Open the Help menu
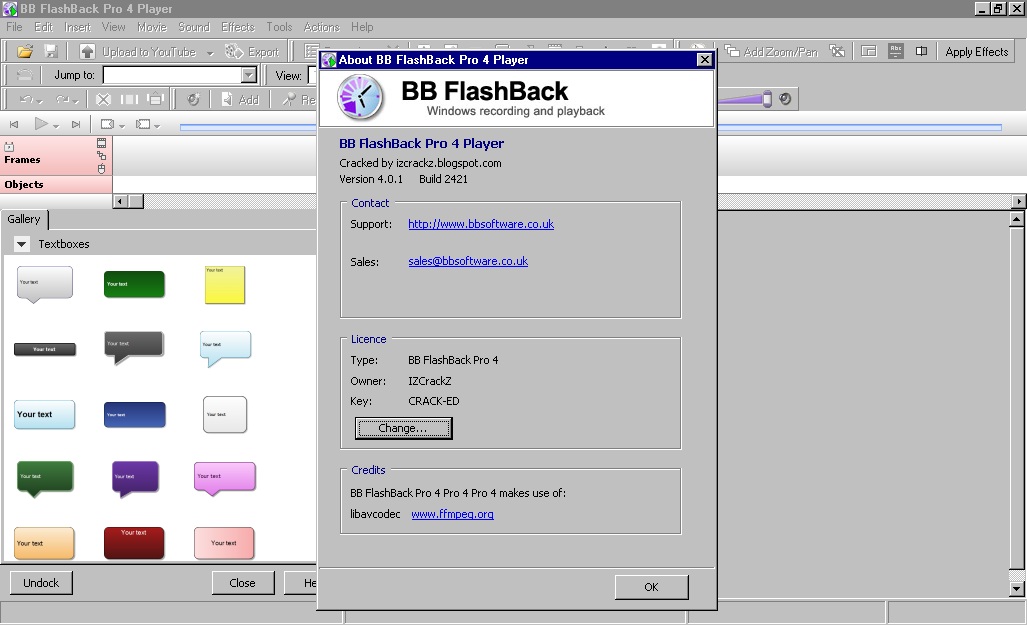1027x626 pixels. point(362,27)
